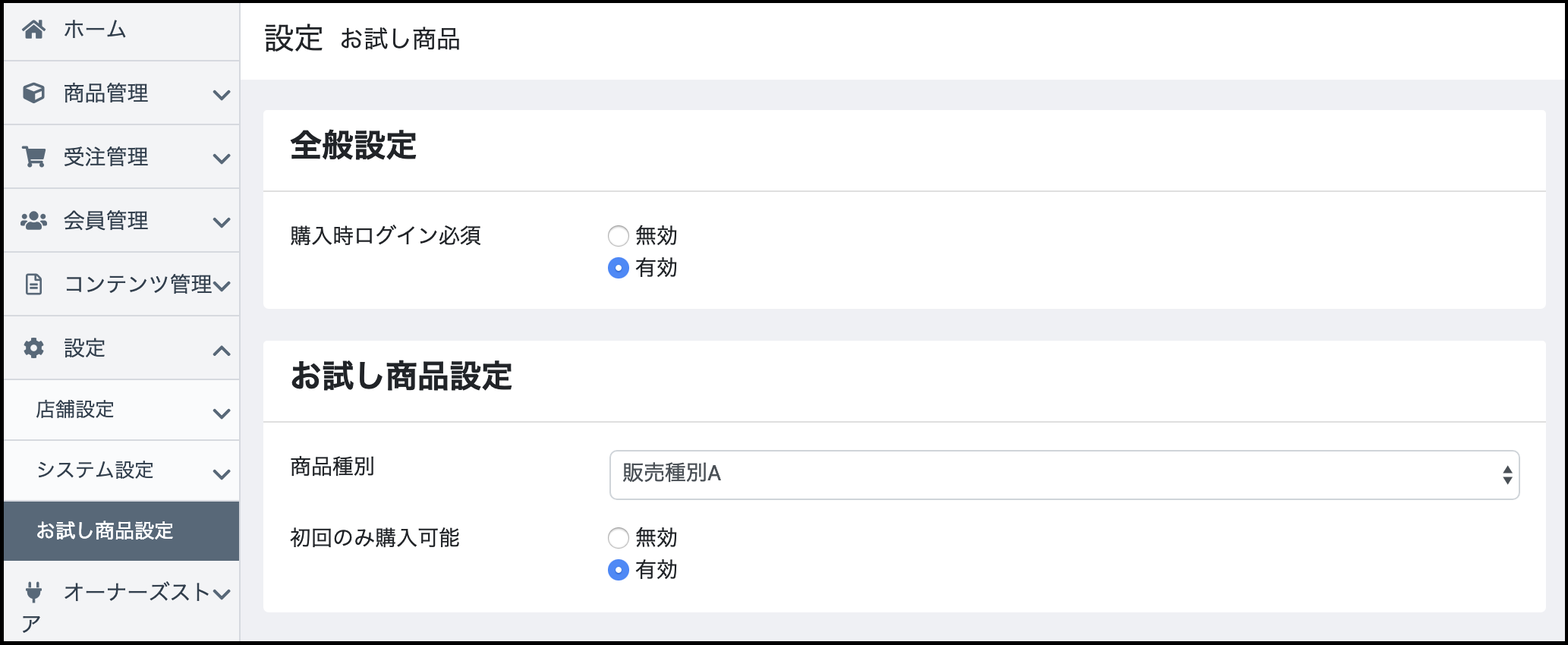Screen dimensions: 1568x645
Task: Expand the システム設定 submenu chevron
Action: pyautogui.click(x=221, y=474)
